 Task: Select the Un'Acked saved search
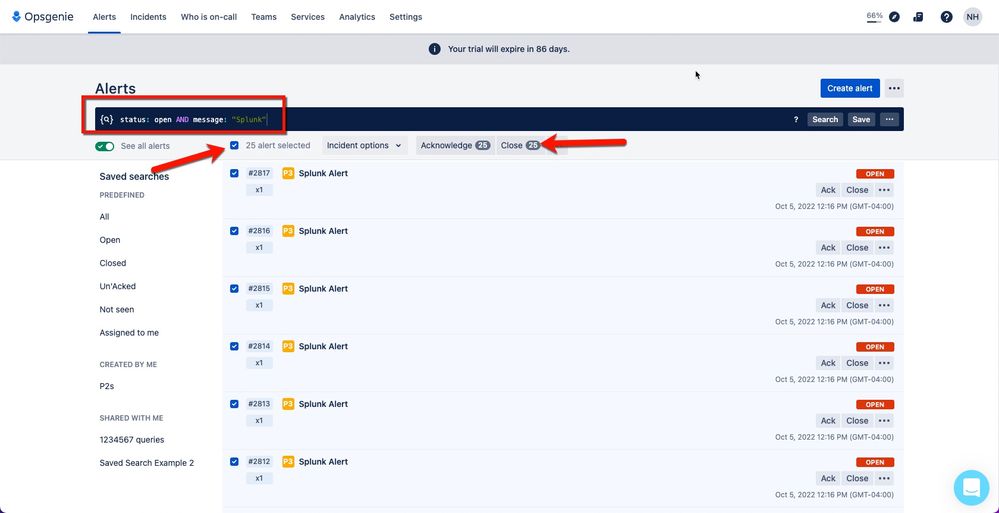(x=118, y=286)
